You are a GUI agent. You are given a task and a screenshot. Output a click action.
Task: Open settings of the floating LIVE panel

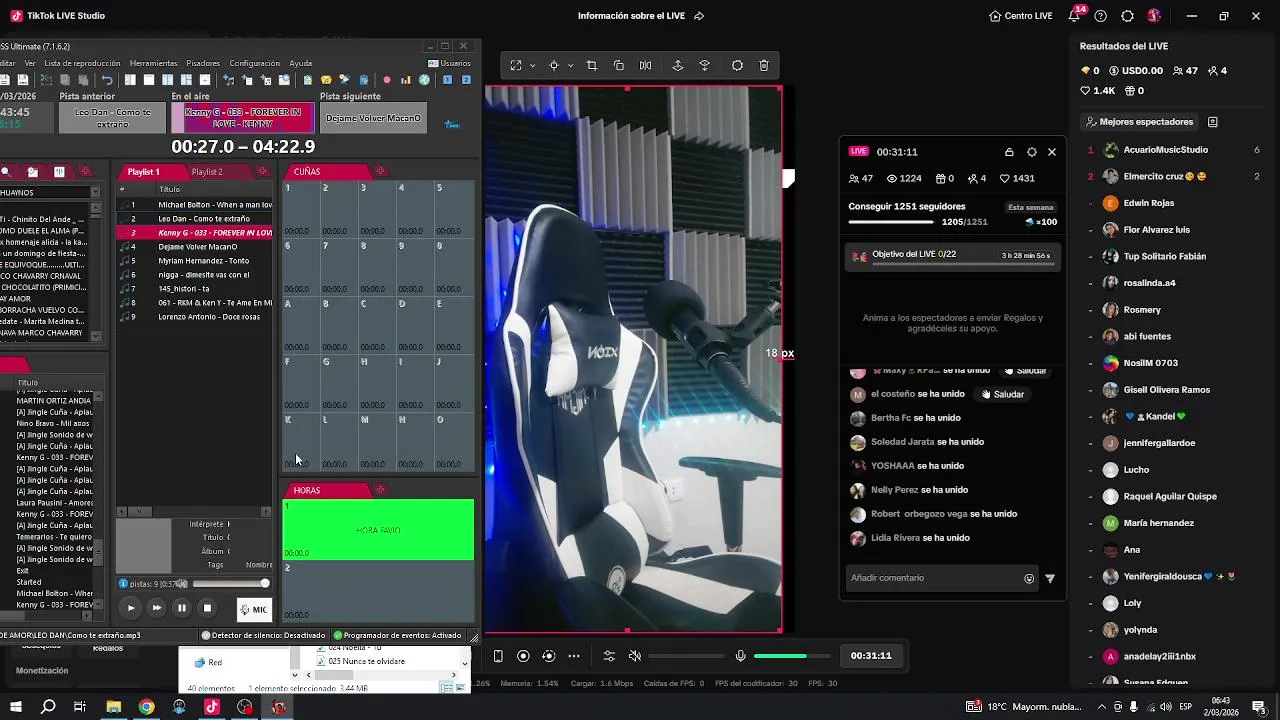tap(1032, 152)
